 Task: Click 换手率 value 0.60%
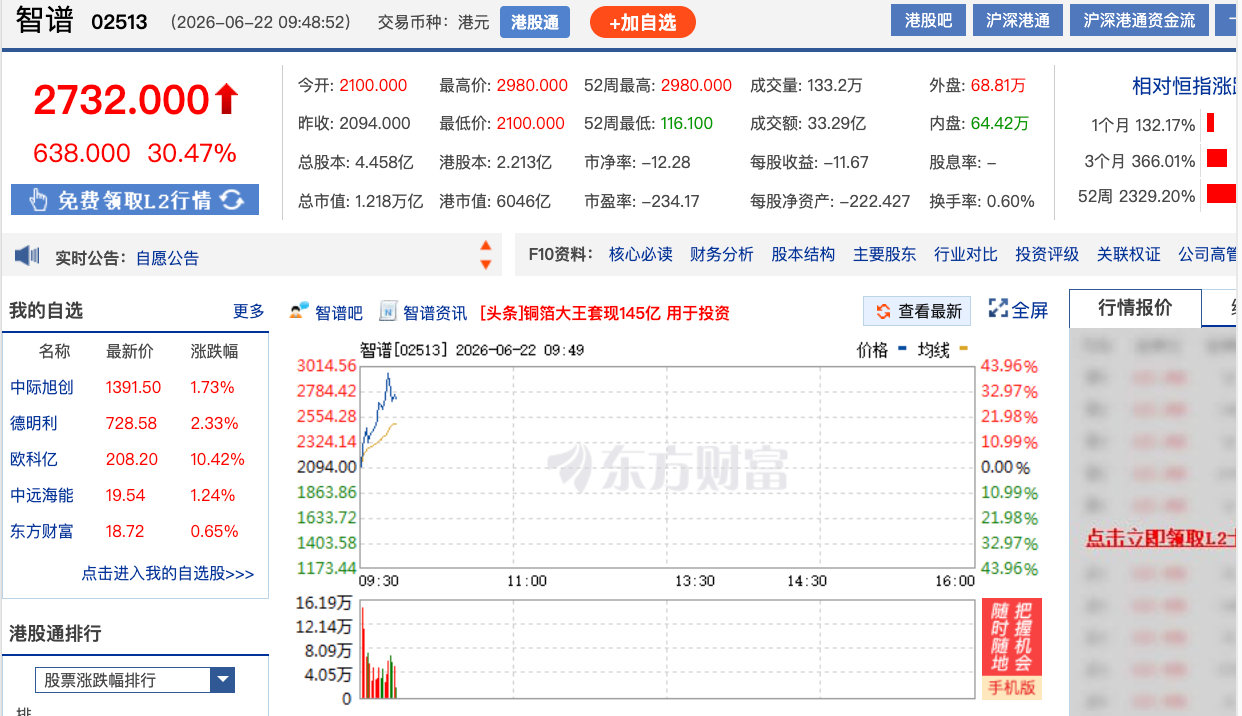pyautogui.click(x=1010, y=201)
